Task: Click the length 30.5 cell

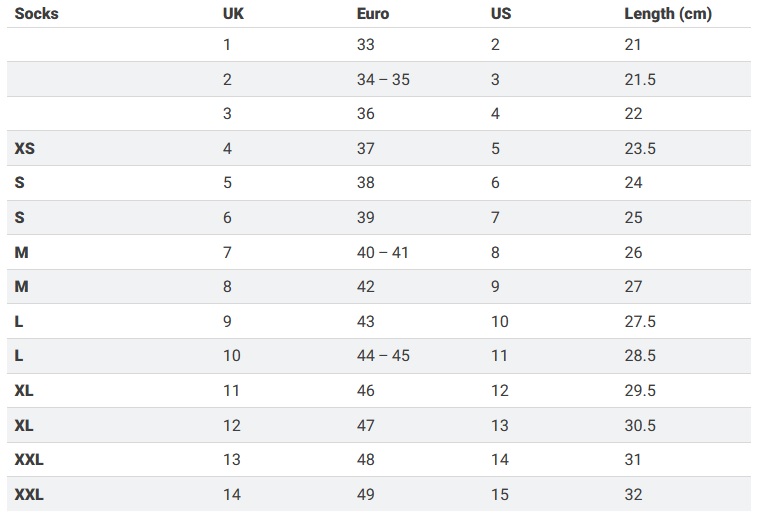Action: 639,425
